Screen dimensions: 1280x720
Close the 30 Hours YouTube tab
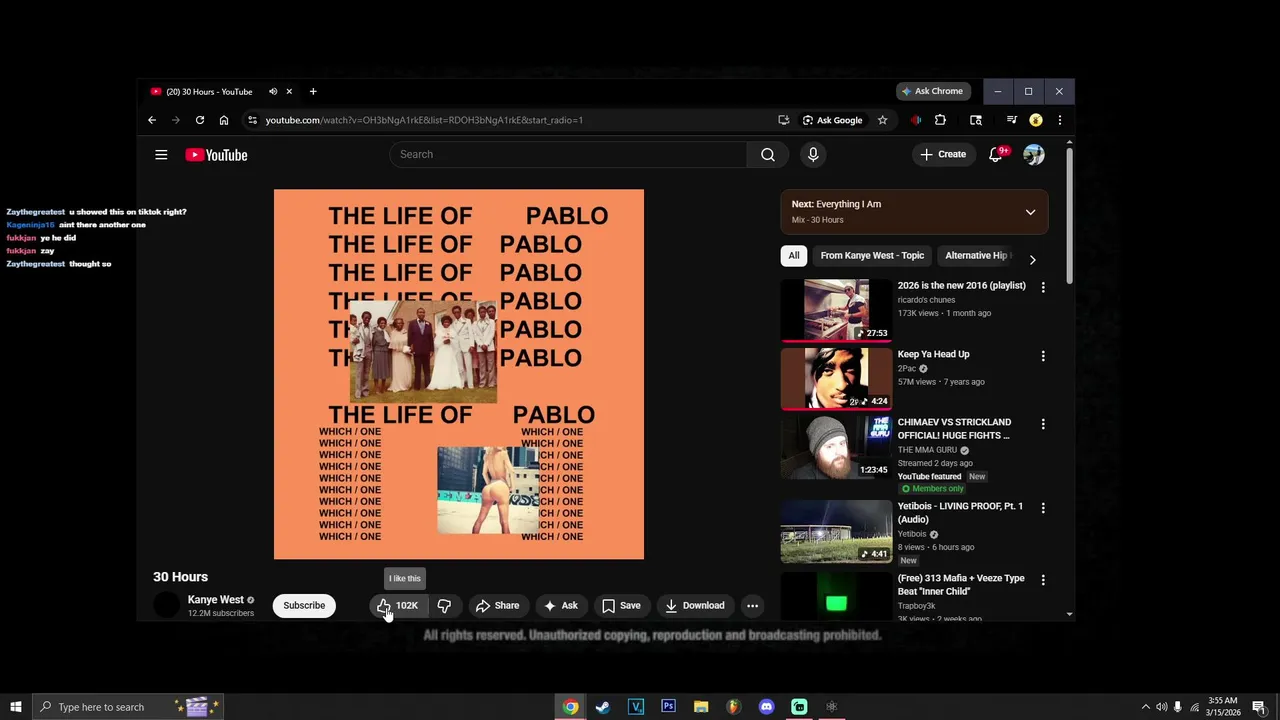coord(289,91)
